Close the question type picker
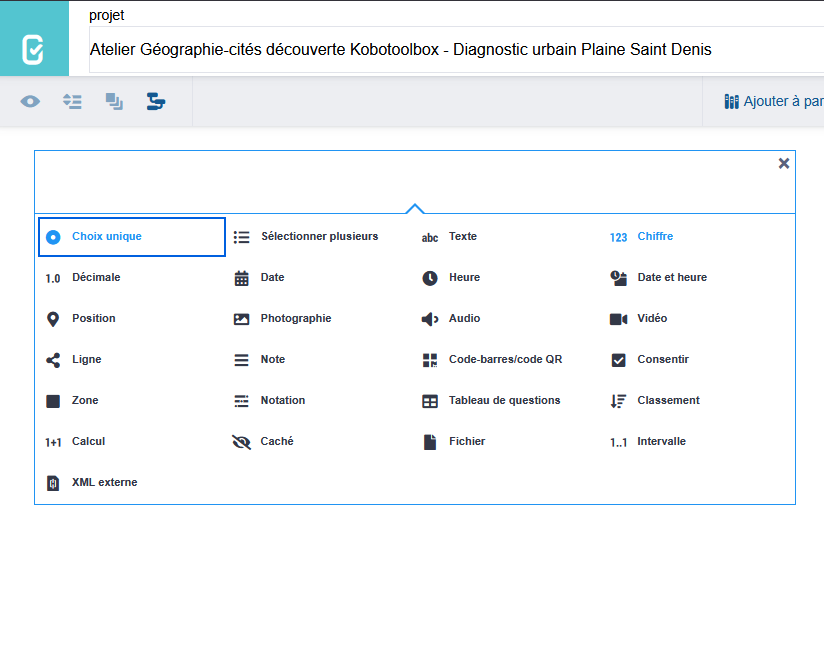 tap(784, 163)
